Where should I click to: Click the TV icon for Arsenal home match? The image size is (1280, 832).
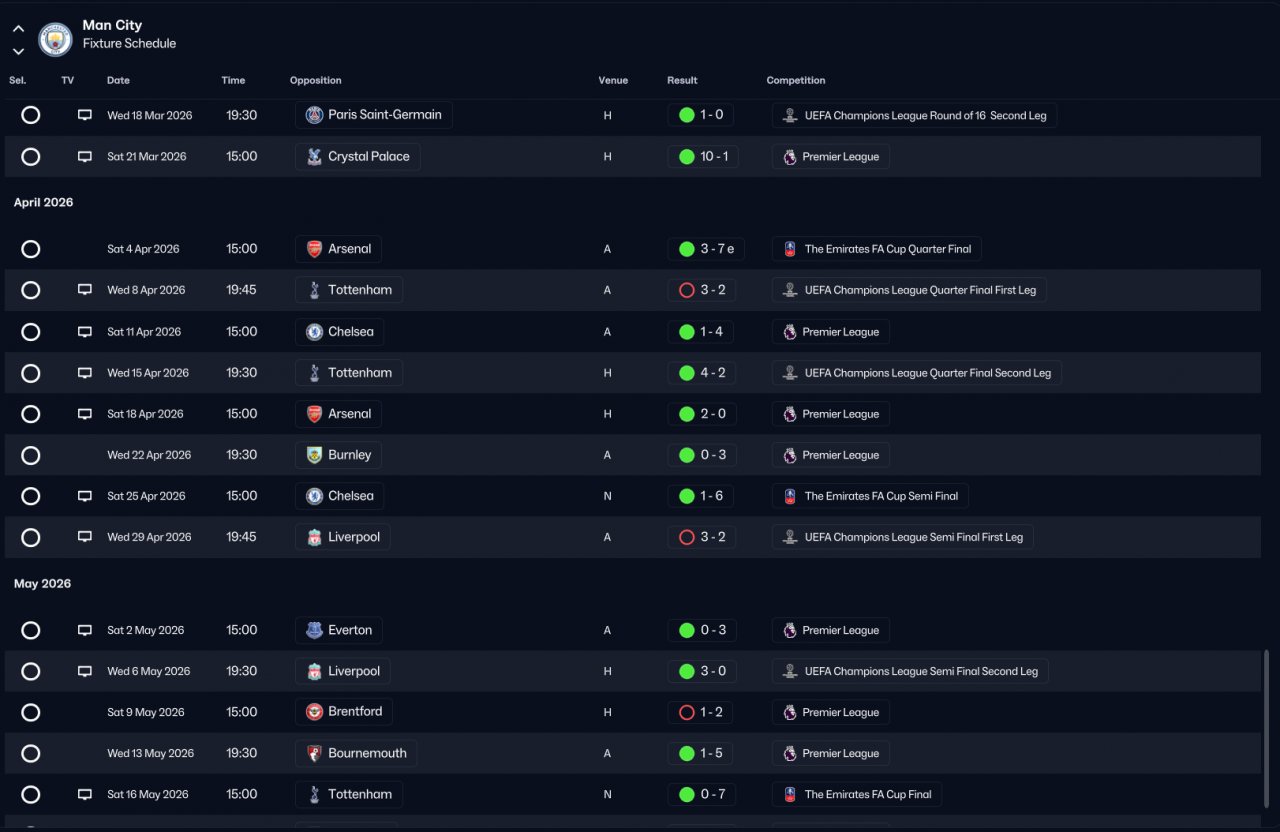[85, 414]
